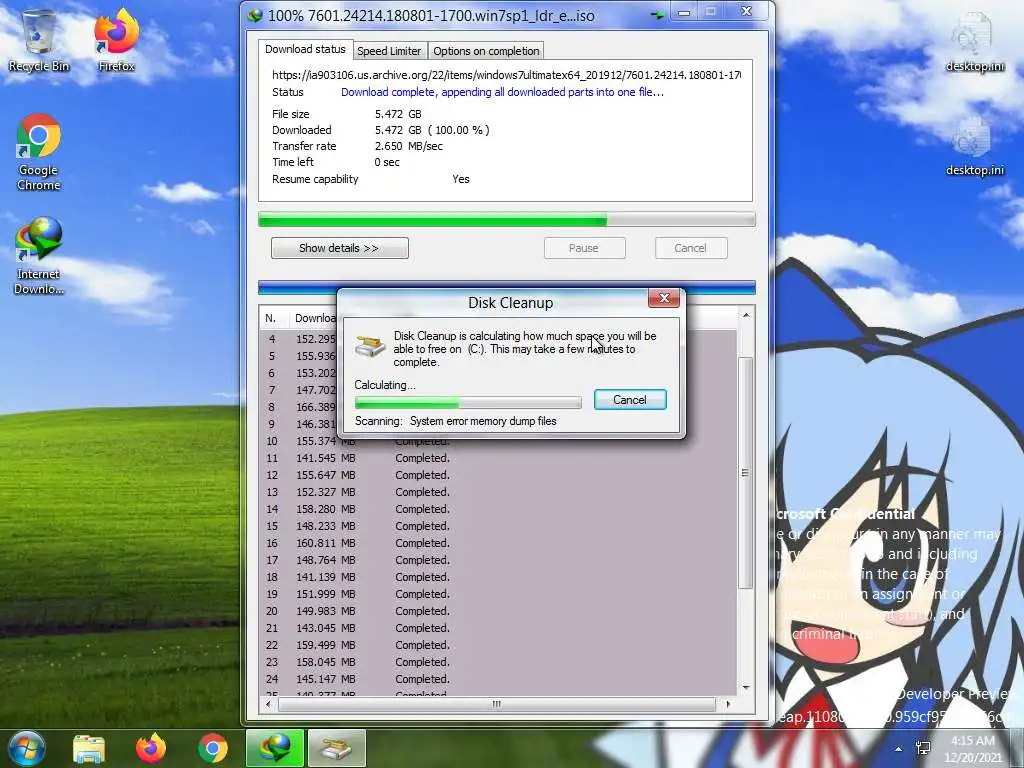Click the blue connections progress strip
1024x768 pixels.
pyautogui.click(x=507, y=287)
